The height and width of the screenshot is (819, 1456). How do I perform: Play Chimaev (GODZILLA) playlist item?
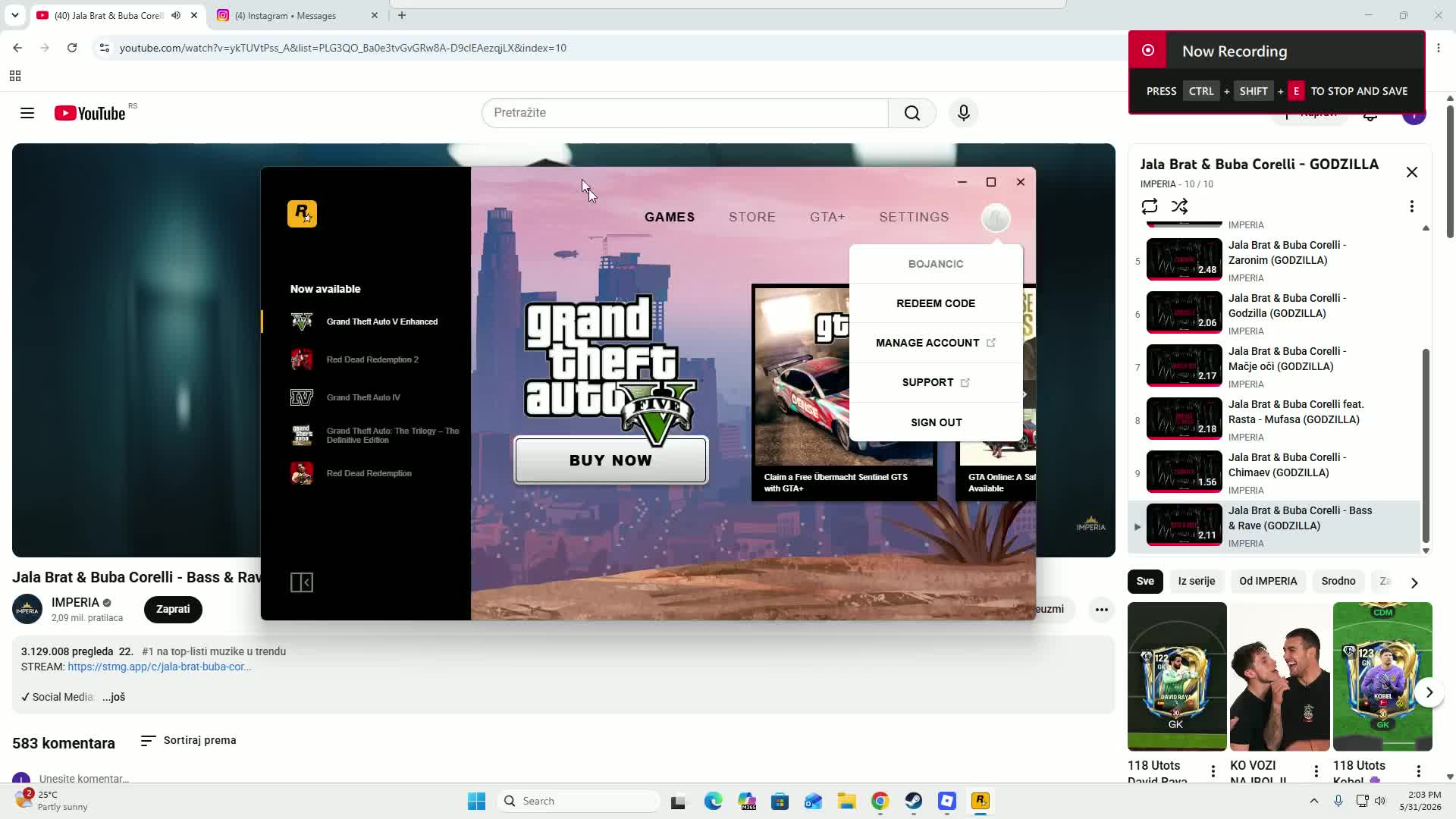tap(1274, 473)
